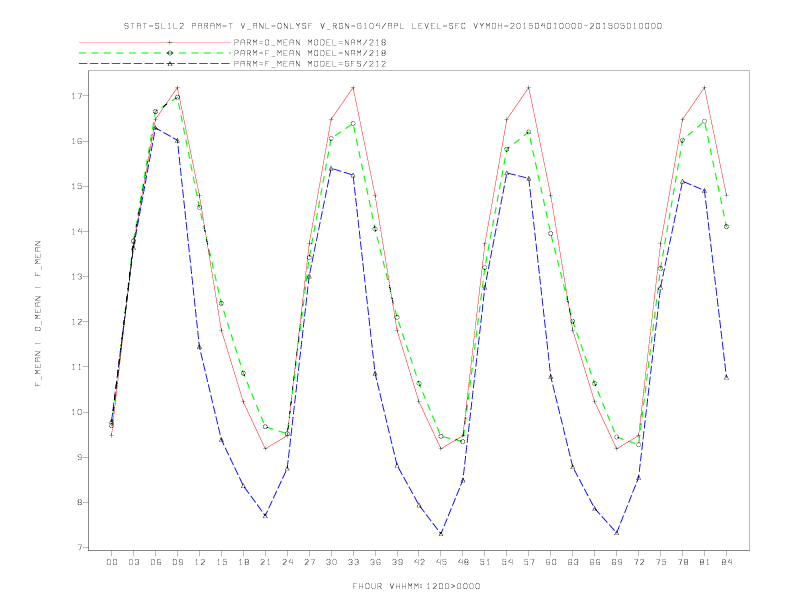792x612 pixels.
Task: Click y-axis tick label 11
Action: [x=77, y=367]
